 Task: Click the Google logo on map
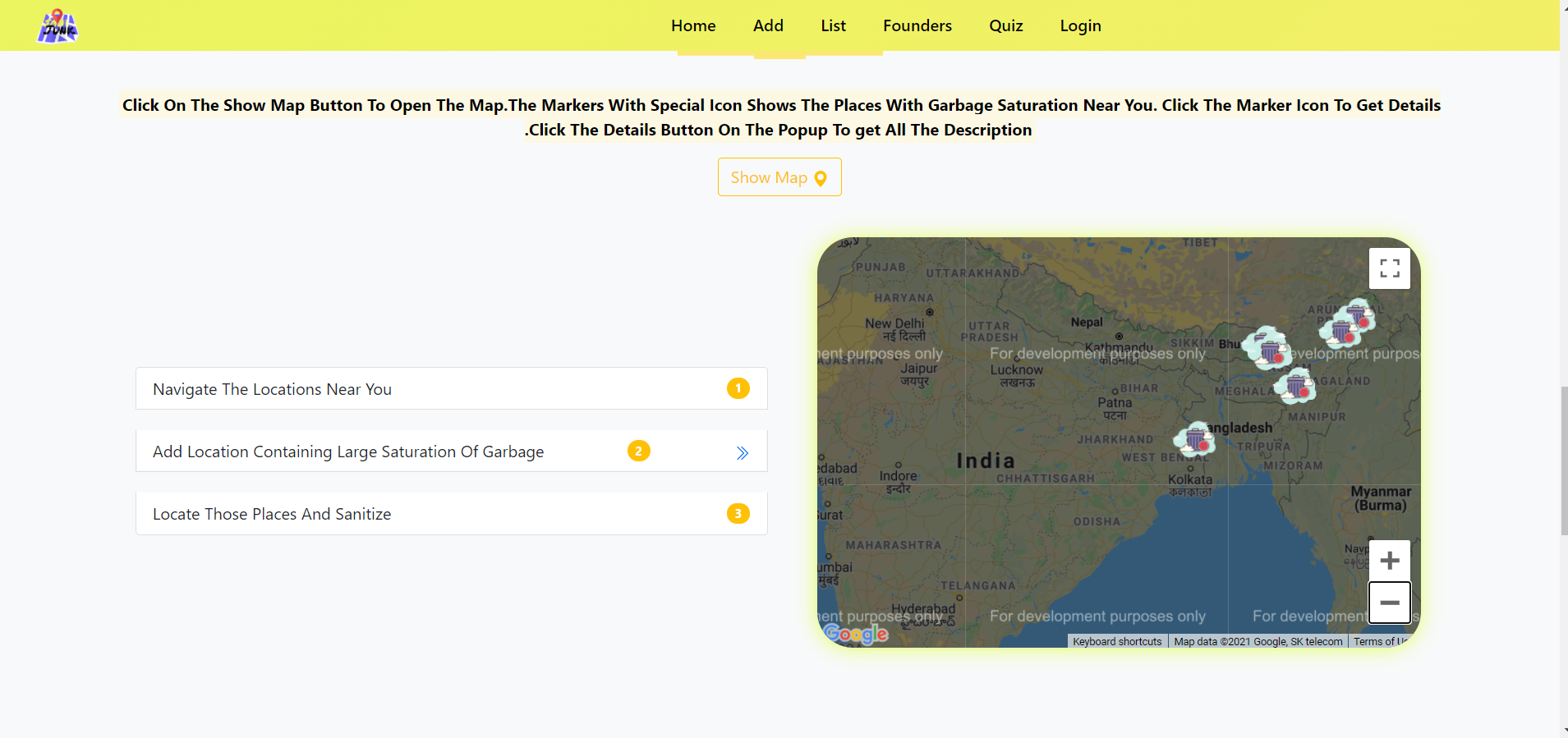click(x=856, y=634)
